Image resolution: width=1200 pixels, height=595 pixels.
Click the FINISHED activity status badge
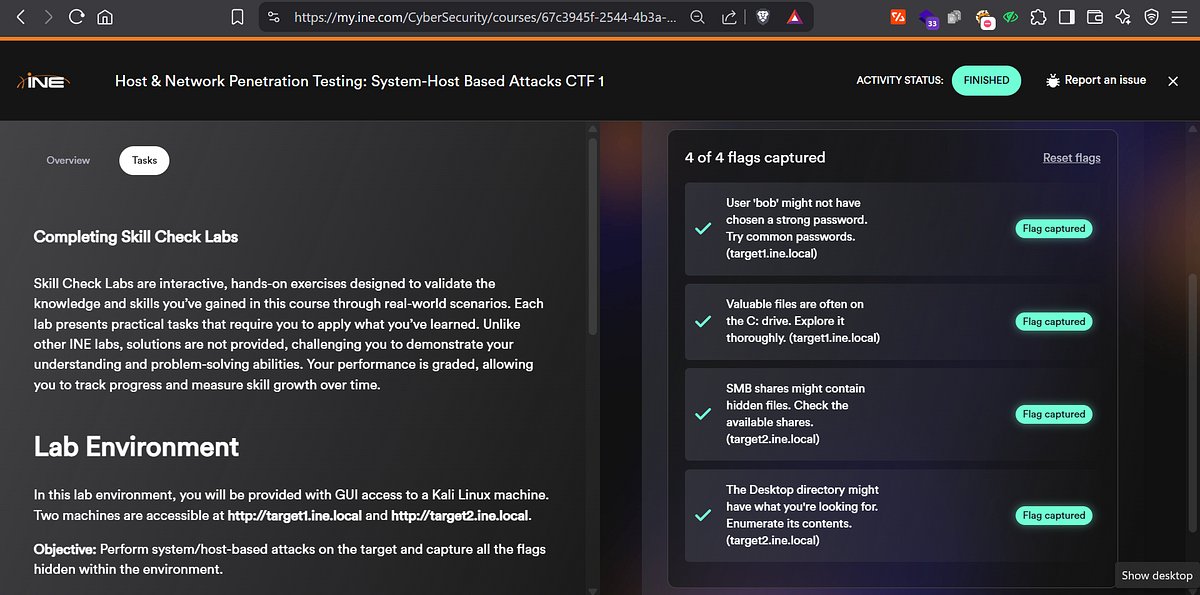[x=986, y=80]
